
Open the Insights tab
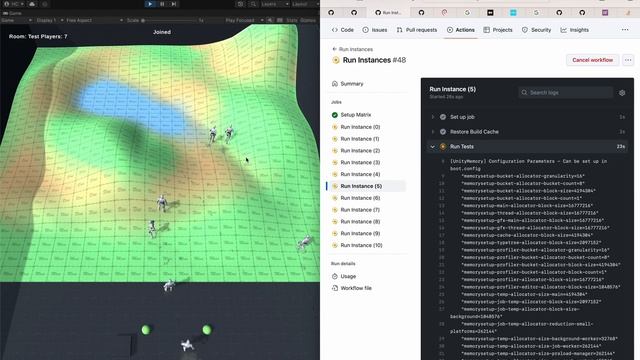574,30
